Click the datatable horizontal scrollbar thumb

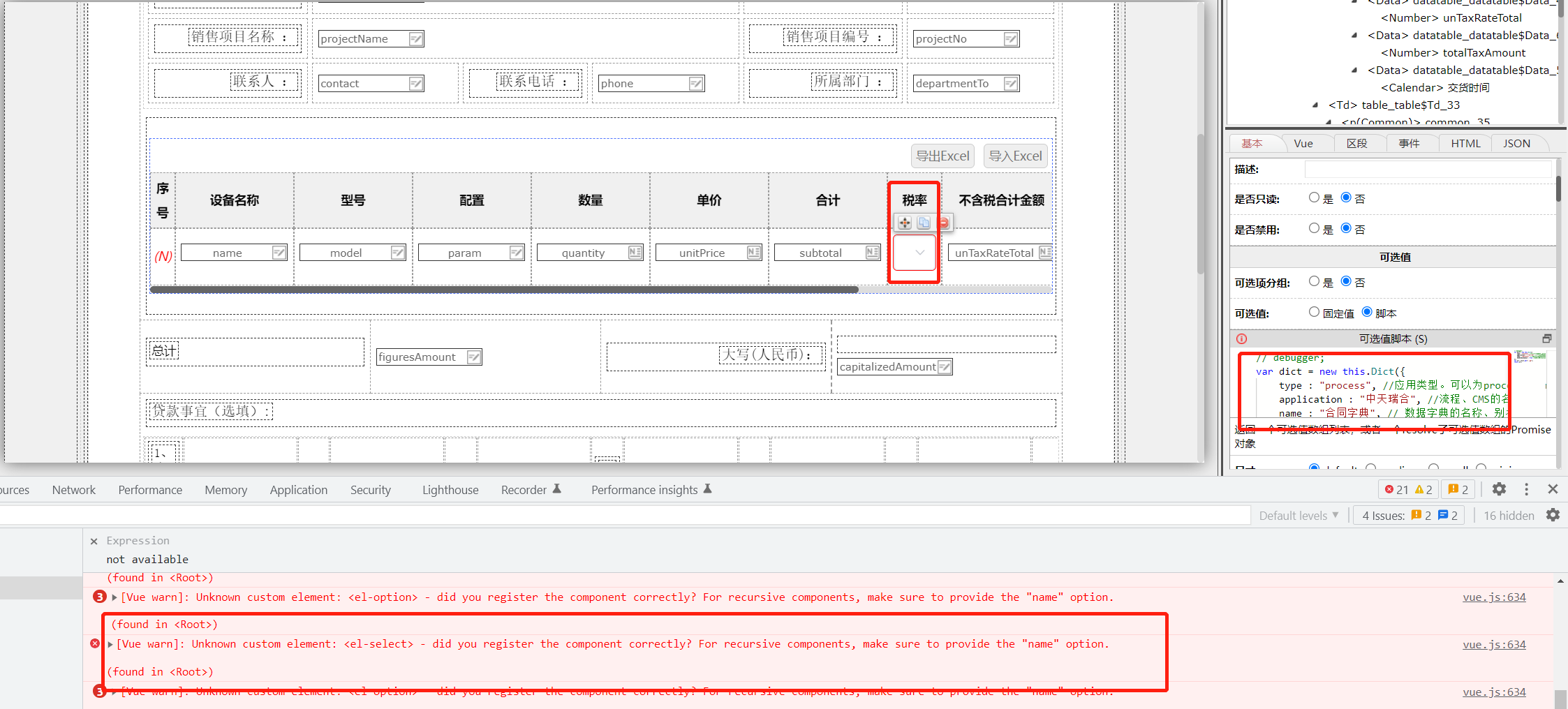click(504, 290)
